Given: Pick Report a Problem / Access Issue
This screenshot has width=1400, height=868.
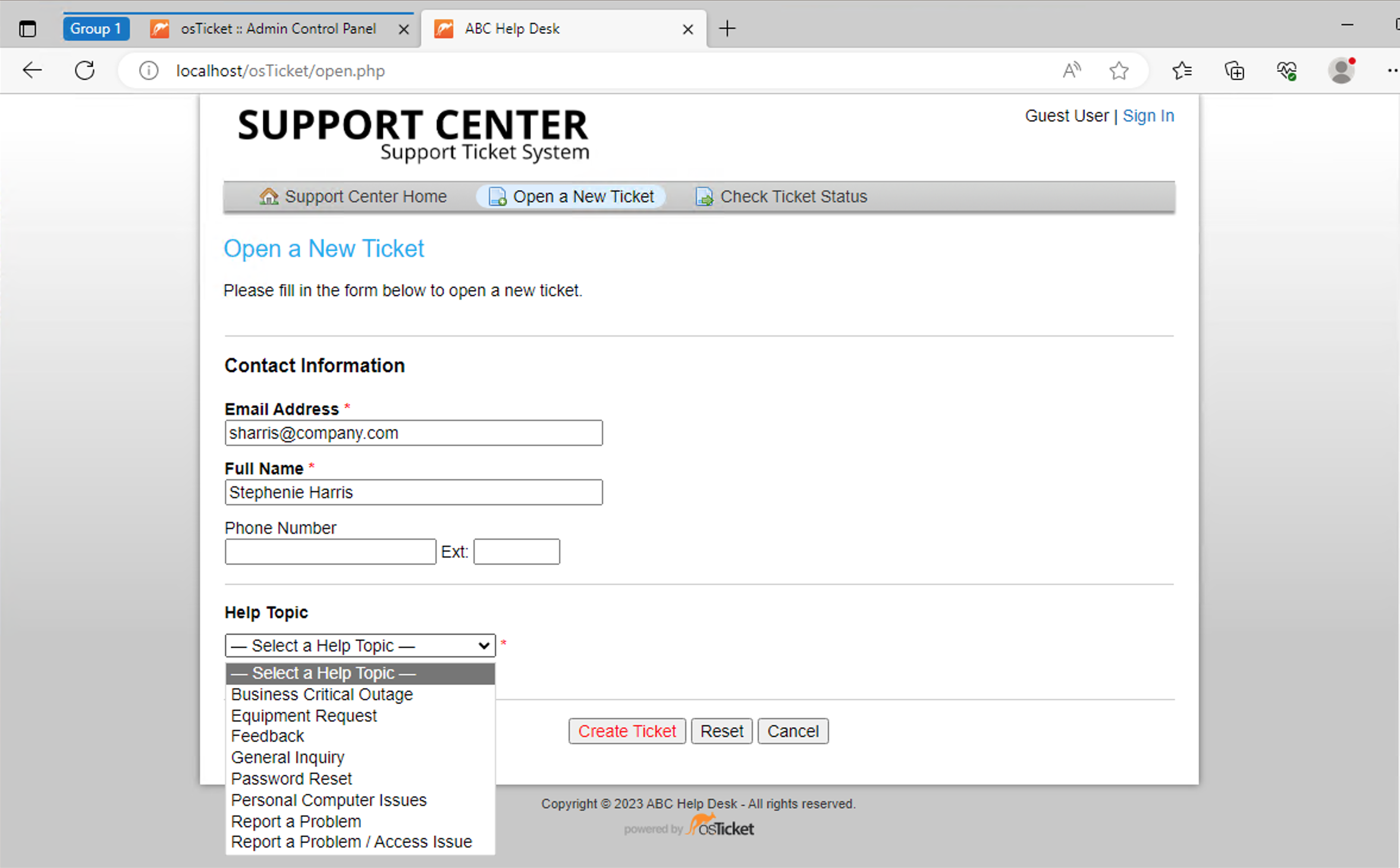Looking at the screenshot, I should point(351,842).
